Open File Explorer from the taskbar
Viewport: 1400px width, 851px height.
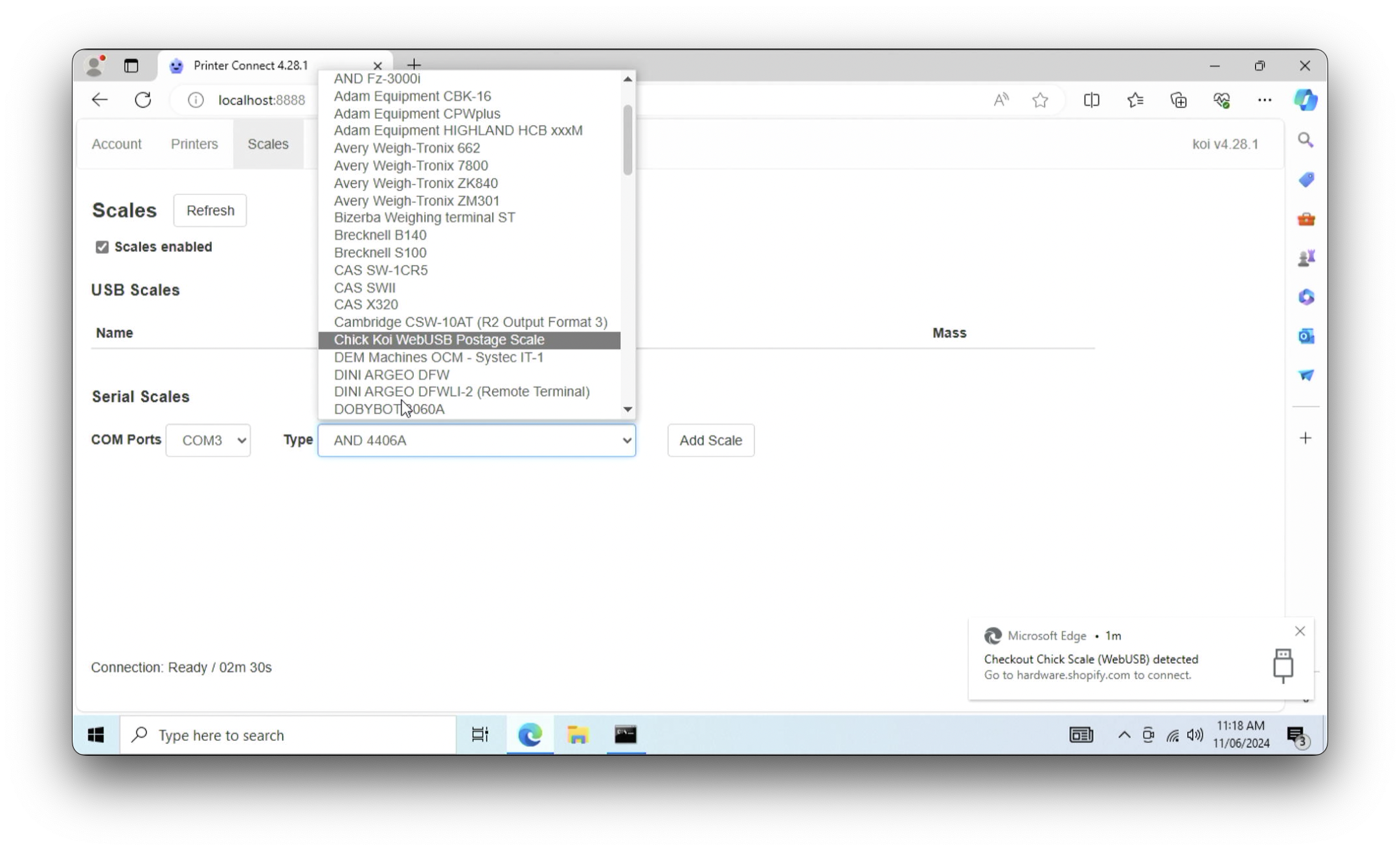[x=577, y=734]
